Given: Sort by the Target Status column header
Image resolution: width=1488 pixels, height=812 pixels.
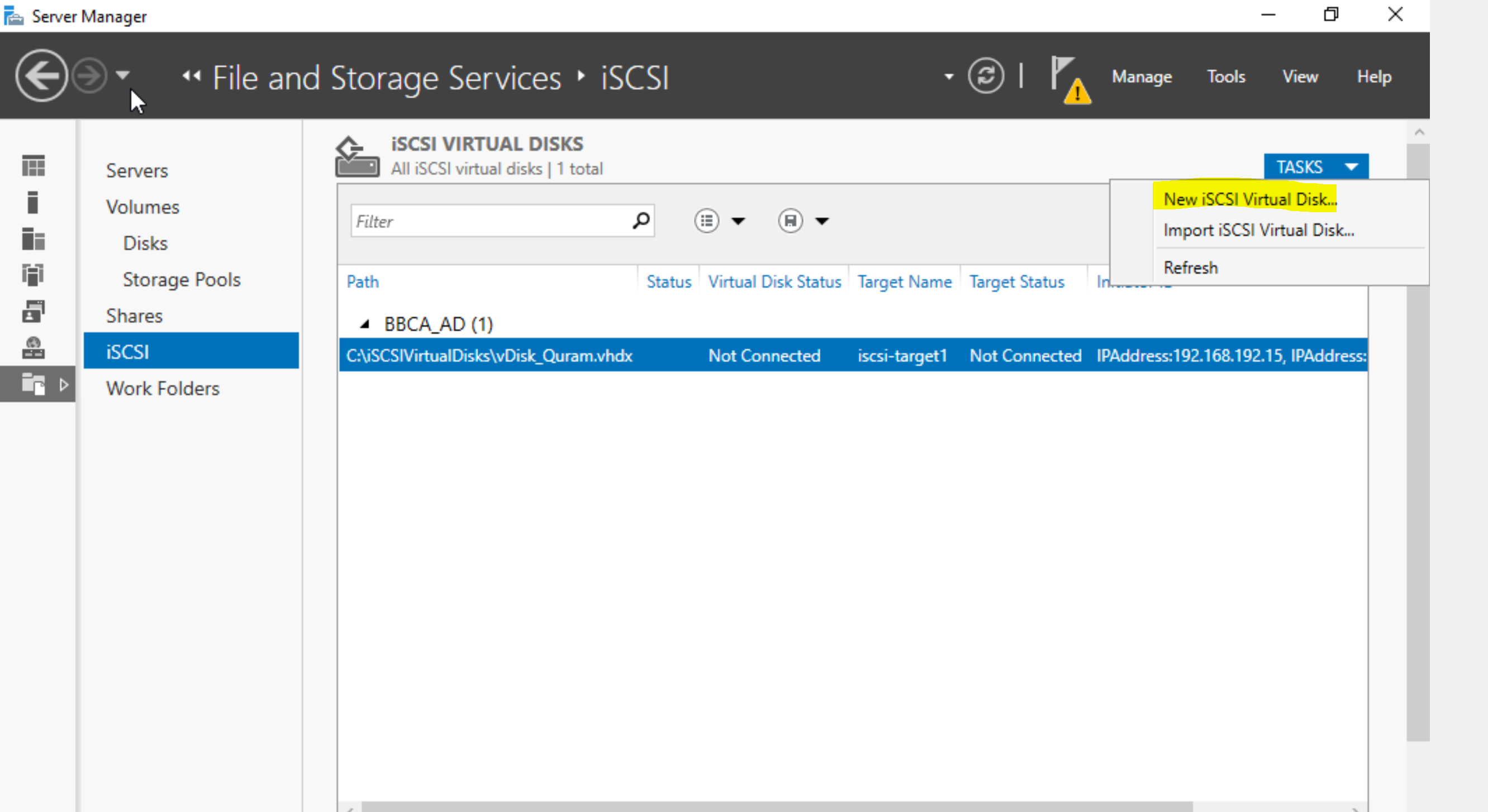Looking at the screenshot, I should point(1016,282).
